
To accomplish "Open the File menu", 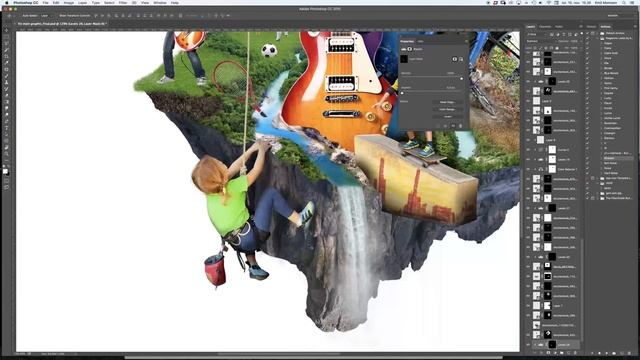I will 45,2.
